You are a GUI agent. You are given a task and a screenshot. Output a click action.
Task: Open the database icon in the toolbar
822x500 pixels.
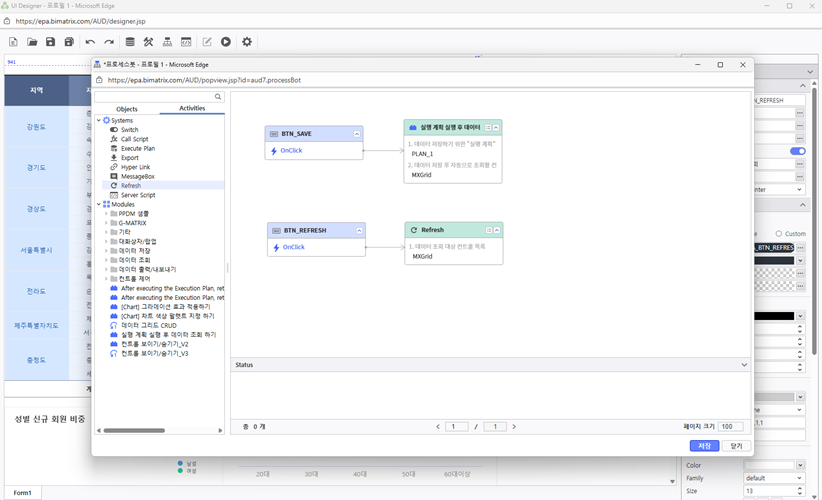click(129, 42)
